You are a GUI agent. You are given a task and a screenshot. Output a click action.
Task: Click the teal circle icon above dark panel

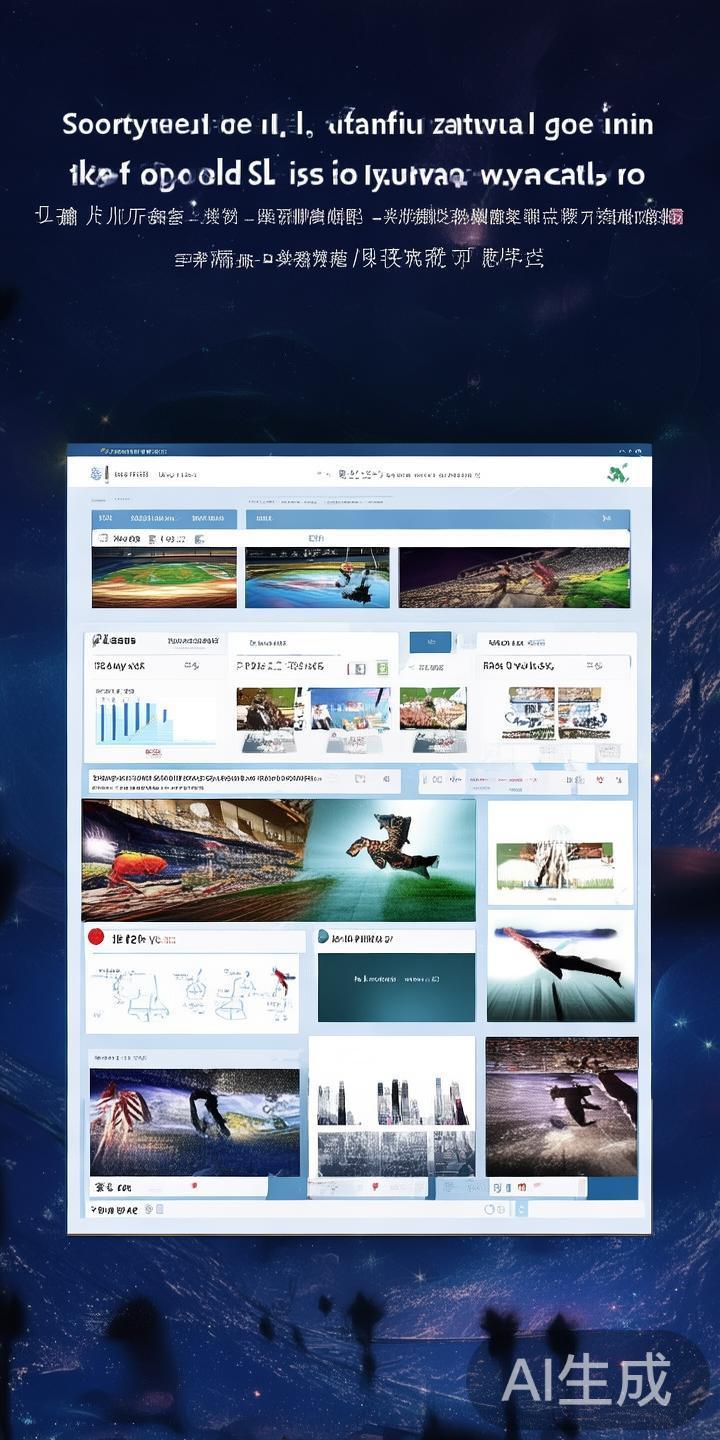323,937
